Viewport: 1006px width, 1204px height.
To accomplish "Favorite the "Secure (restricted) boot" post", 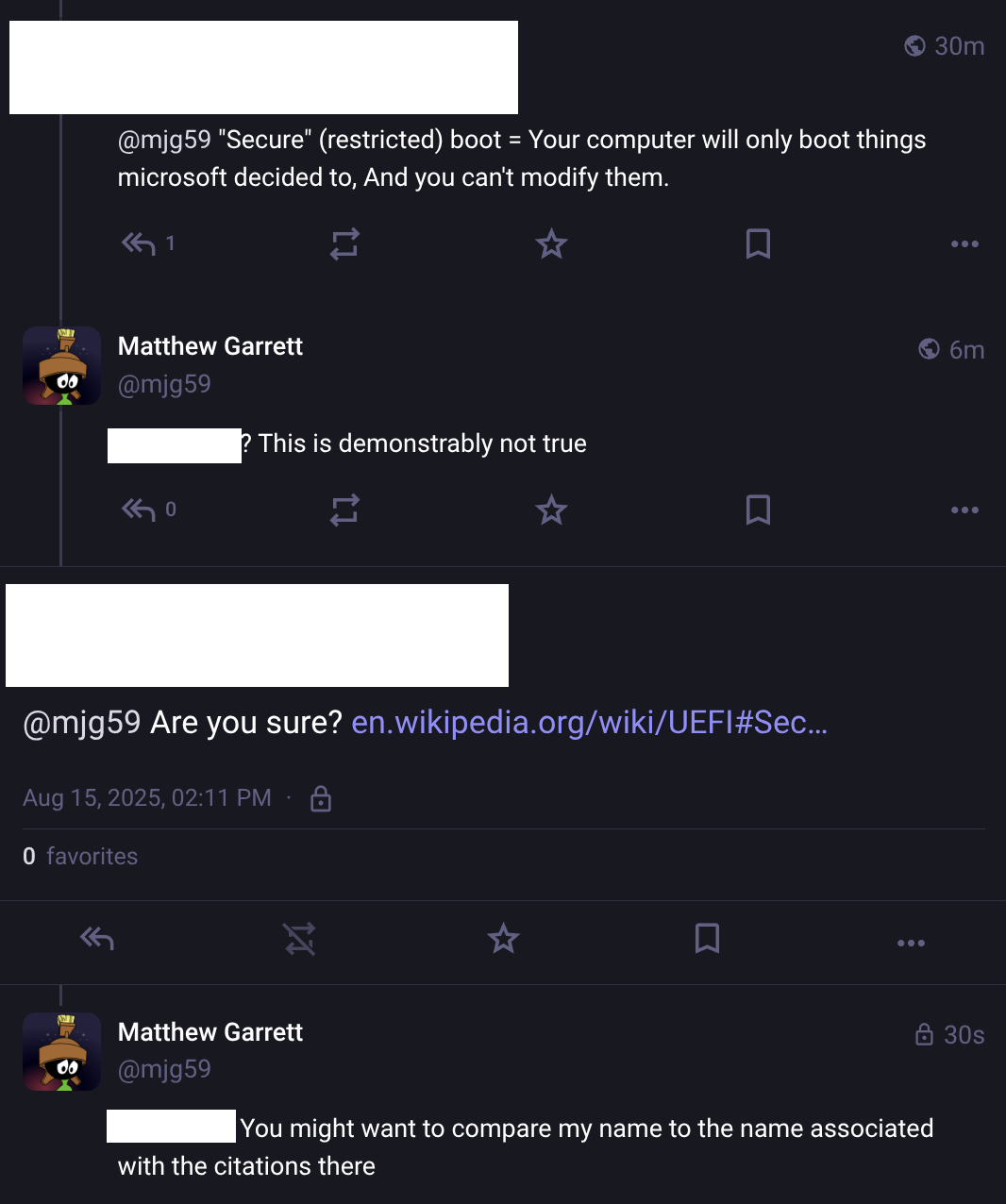I will [x=551, y=244].
